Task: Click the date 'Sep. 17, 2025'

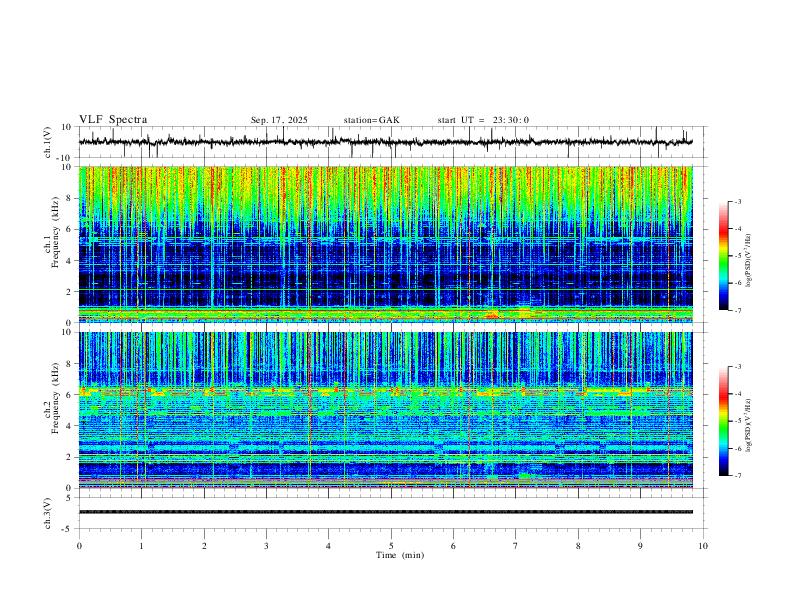Action: pyautogui.click(x=279, y=120)
